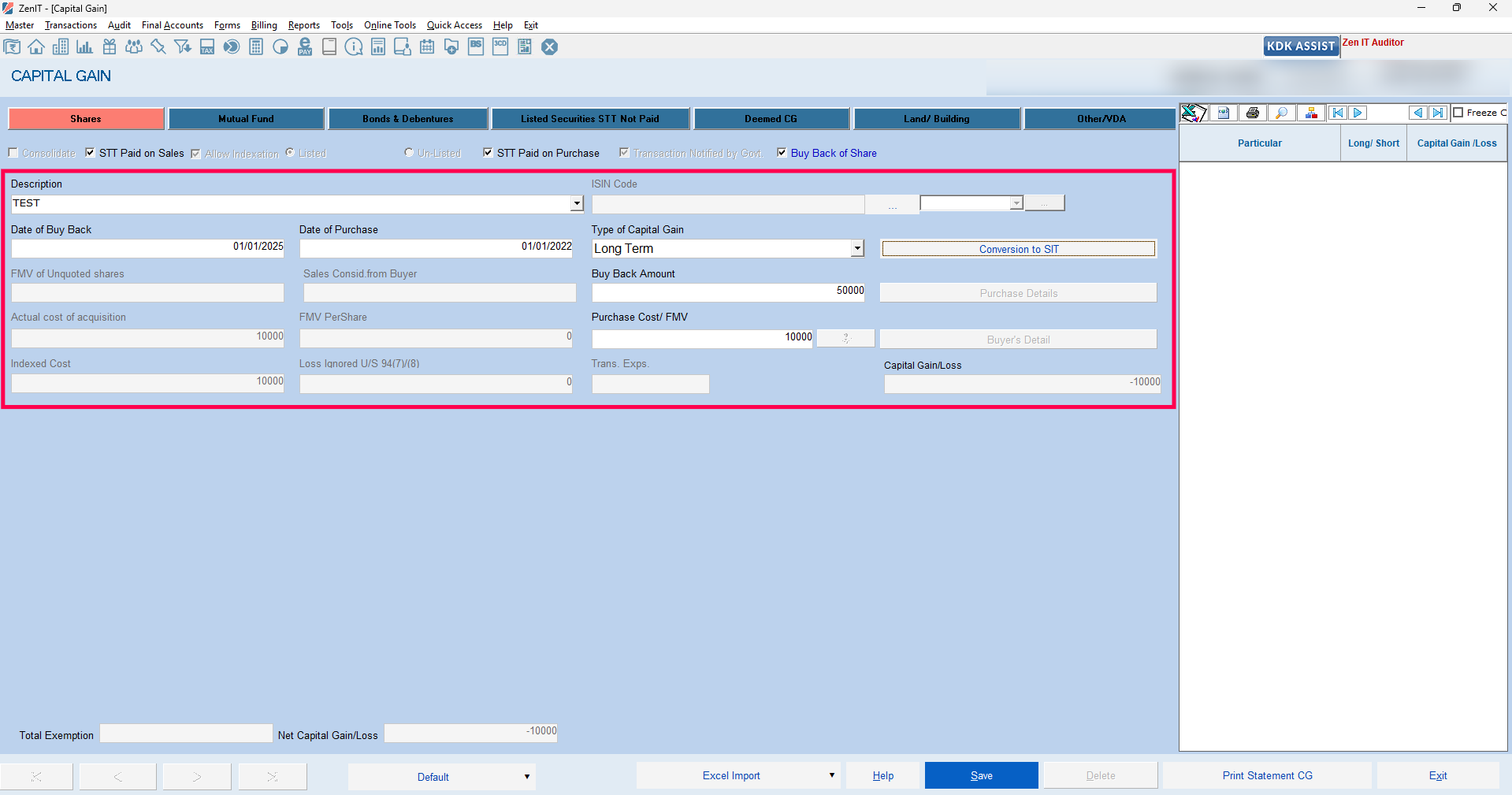Viewport: 1512px width, 795px height.
Task: Toggle the Buy Back of Share checkbox
Action: click(x=782, y=153)
